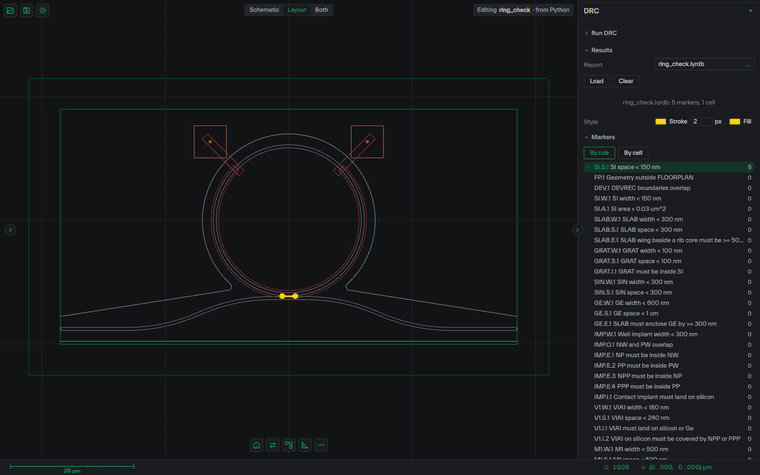Viewport: 760px width, 475px height.
Task: Open the Stroke color swatch
Action: (660, 122)
